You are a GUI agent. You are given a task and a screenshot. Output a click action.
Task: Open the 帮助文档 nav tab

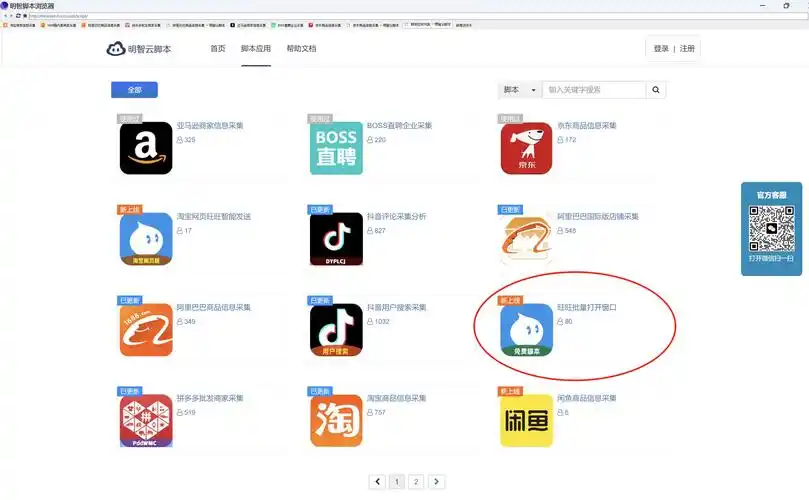pyautogui.click(x=301, y=49)
